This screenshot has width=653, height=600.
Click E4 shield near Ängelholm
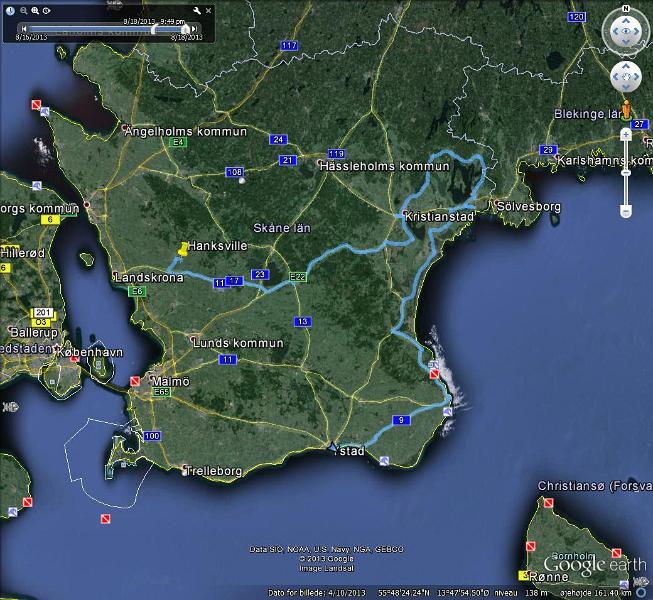click(x=178, y=142)
